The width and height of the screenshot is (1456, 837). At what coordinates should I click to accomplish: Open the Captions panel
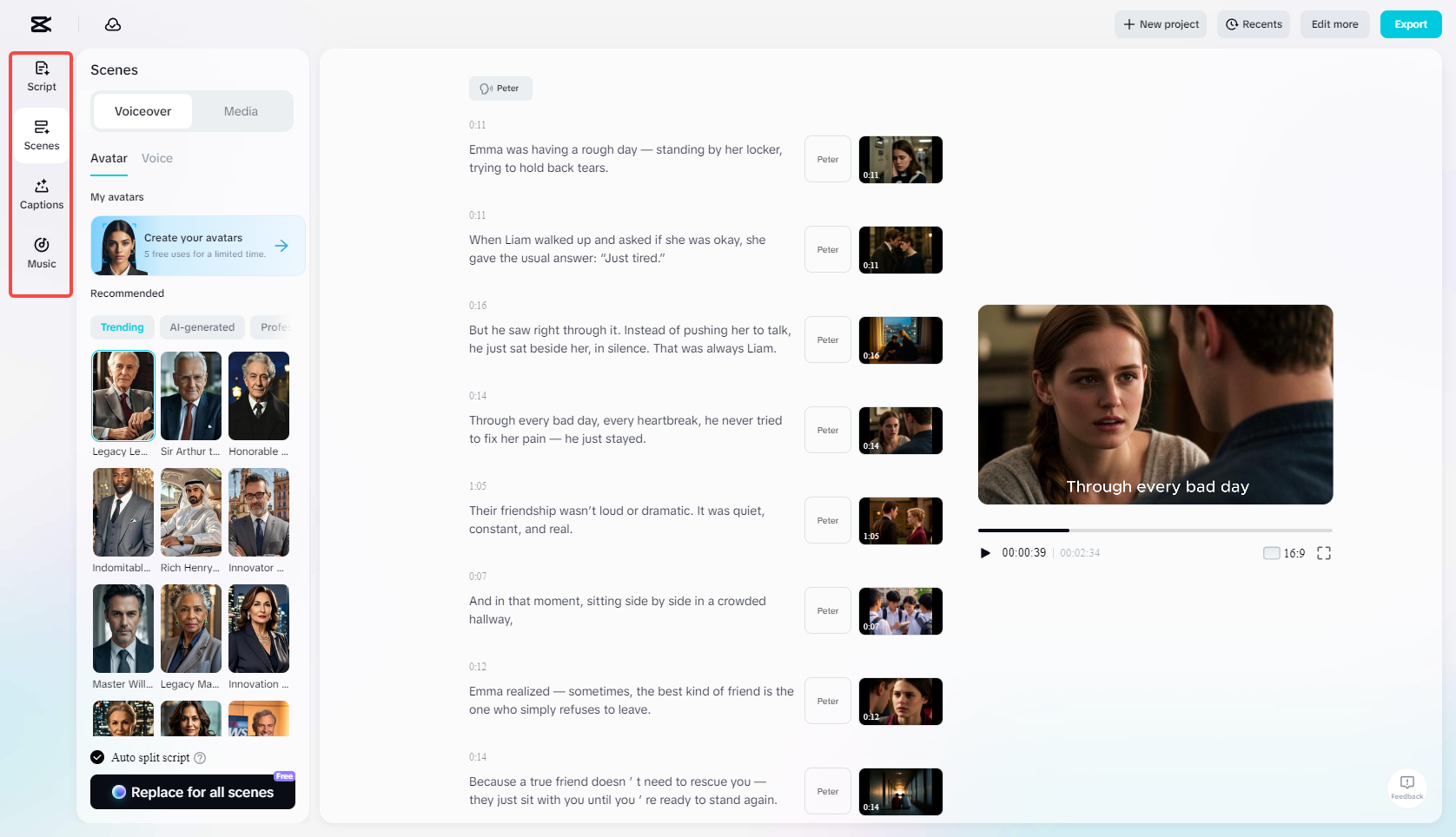click(41, 193)
